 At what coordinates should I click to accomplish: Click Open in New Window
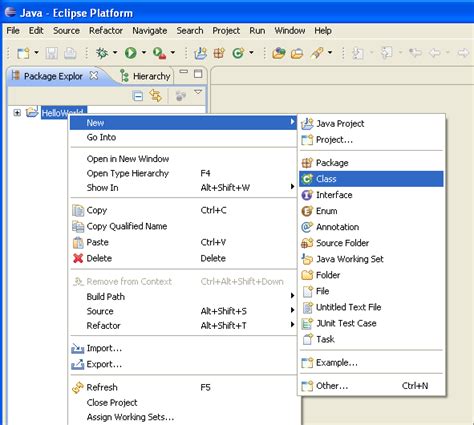click(183, 159)
